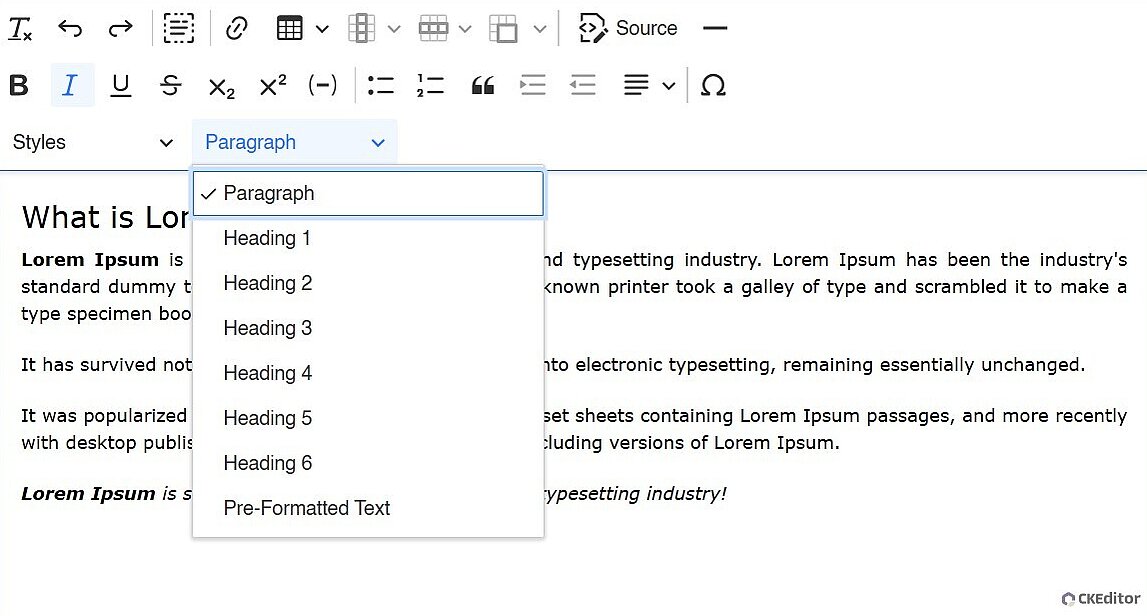Open the CKEditor branding link
Viewport: 1147px width, 616px height.
1101,599
